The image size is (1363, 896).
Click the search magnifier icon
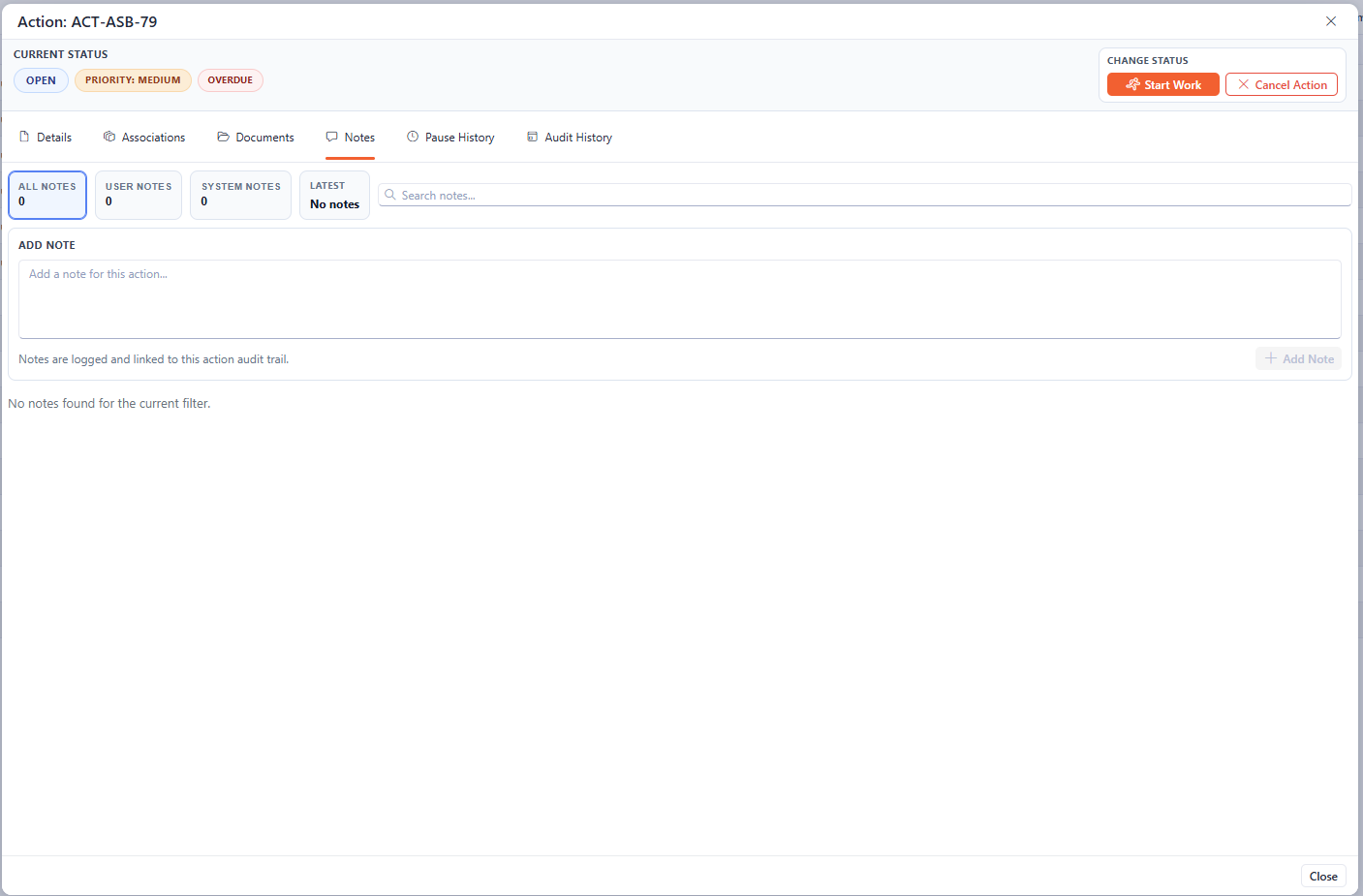click(x=390, y=195)
